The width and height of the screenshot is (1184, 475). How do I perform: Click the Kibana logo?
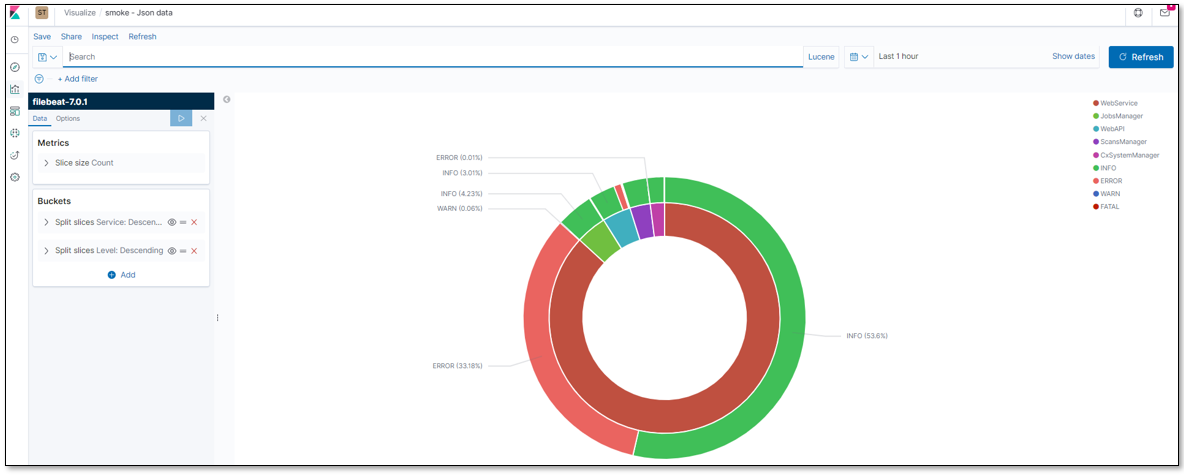click(15, 14)
